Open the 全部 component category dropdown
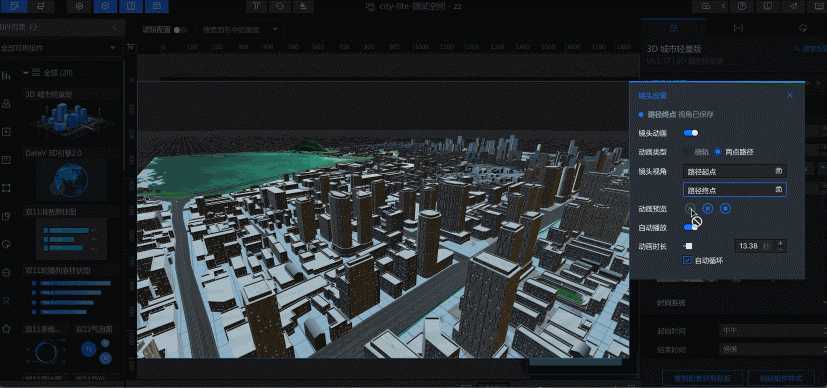The image size is (827, 388). click(x=59, y=48)
